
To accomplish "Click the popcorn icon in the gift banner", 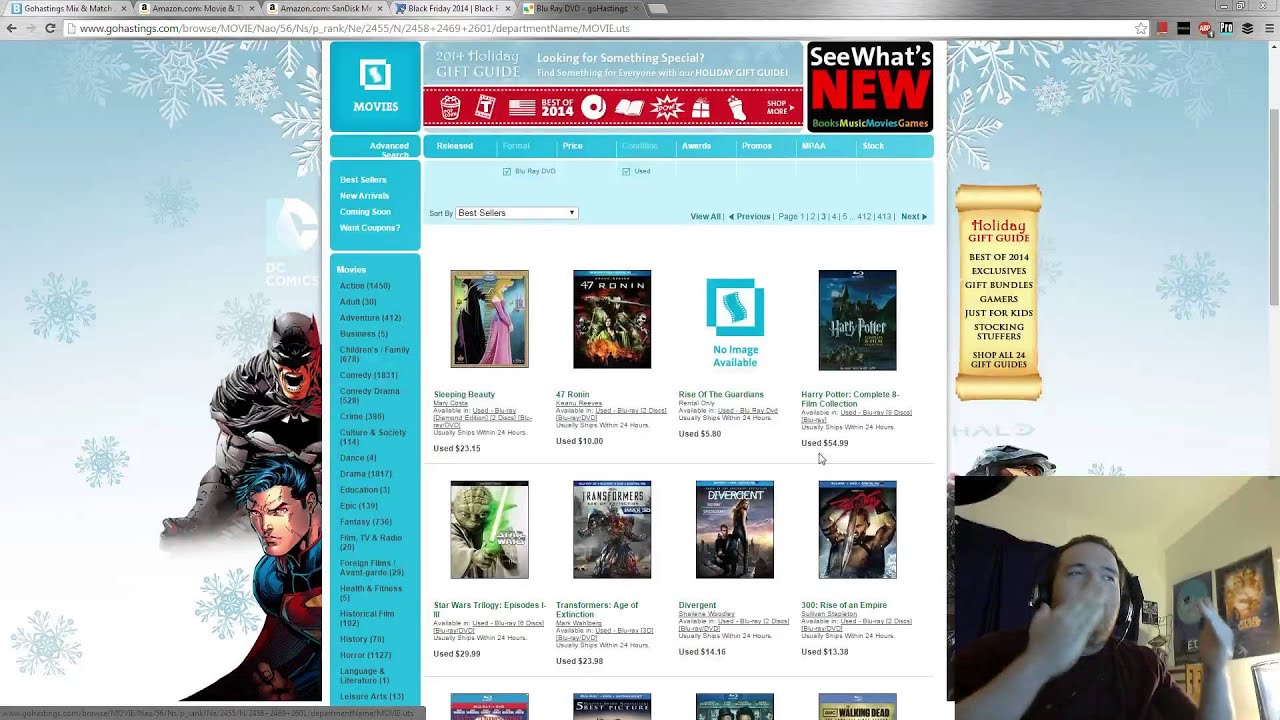I will coord(450,106).
